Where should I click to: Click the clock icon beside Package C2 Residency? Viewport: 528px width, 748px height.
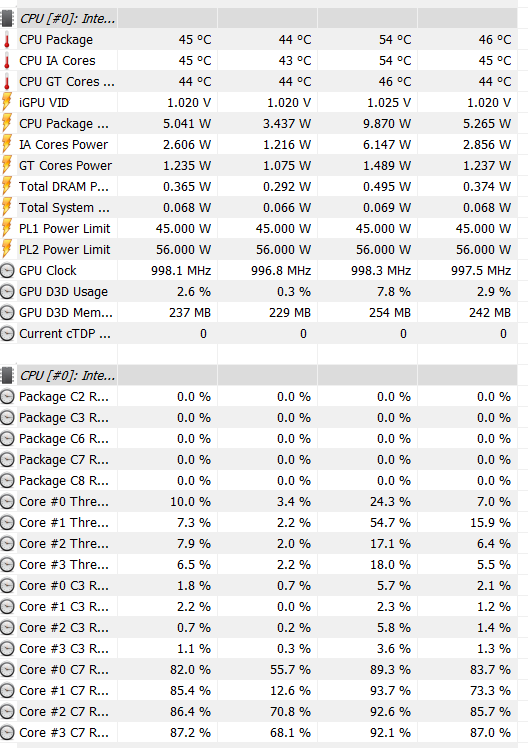pyautogui.click(x=7, y=396)
